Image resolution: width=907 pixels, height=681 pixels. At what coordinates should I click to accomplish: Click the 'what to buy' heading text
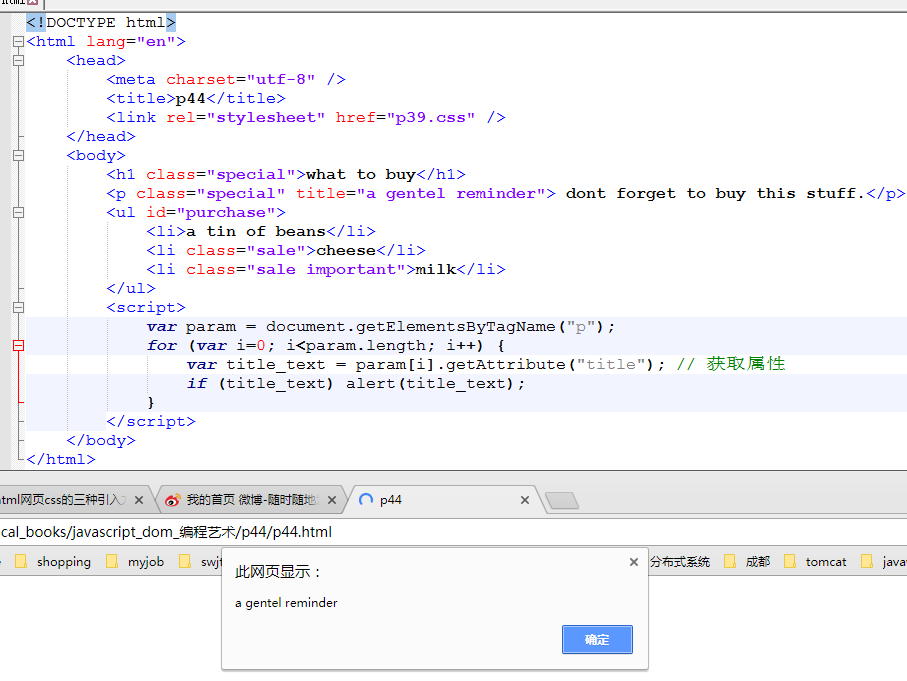pyautogui.click(x=361, y=174)
